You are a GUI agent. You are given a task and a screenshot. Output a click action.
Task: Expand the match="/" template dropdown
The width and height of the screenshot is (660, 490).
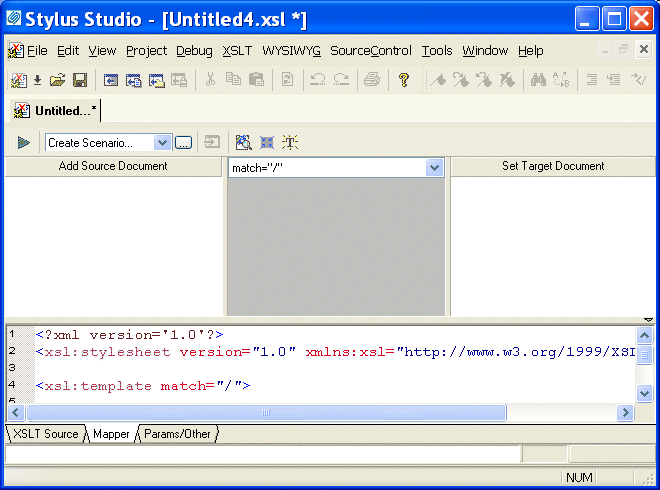pyautogui.click(x=434, y=168)
